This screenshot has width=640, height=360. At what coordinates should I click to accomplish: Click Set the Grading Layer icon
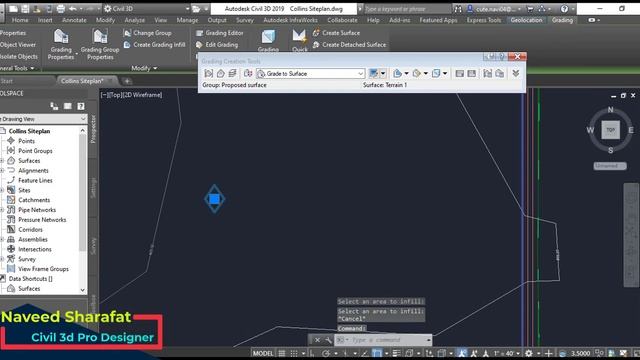[233, 73]
